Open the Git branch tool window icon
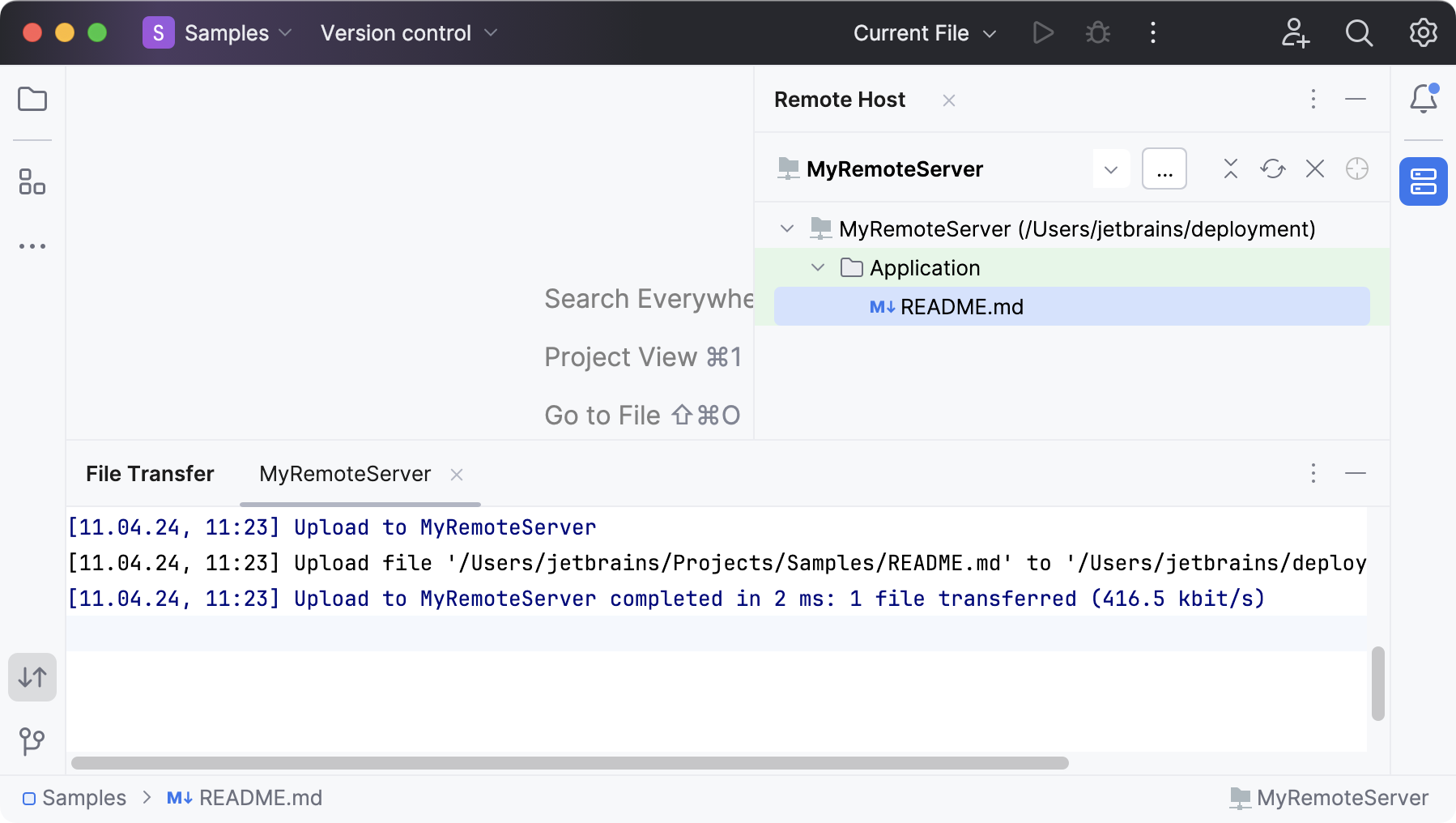This screenshot has width=1456, height=823. tap(32, 740)
